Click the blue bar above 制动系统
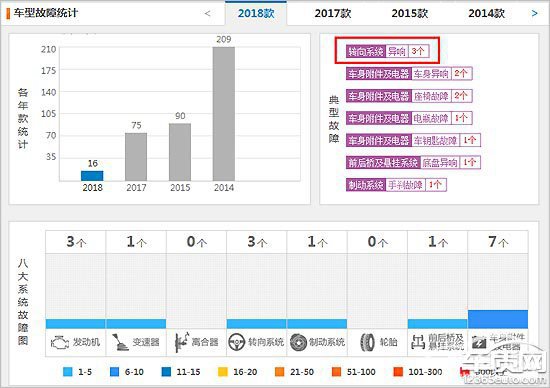550x388 pixels. (317, 324)
